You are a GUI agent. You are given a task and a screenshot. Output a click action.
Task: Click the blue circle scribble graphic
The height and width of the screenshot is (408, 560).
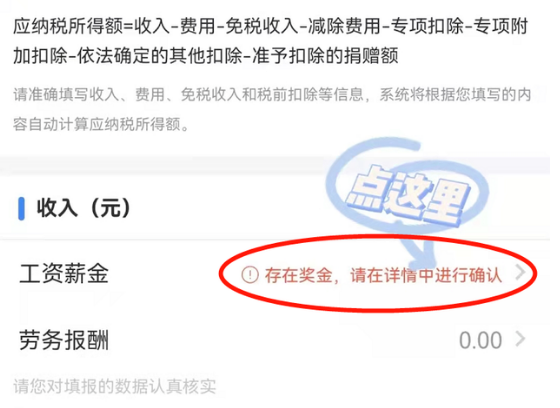click(x=407, y=184)
